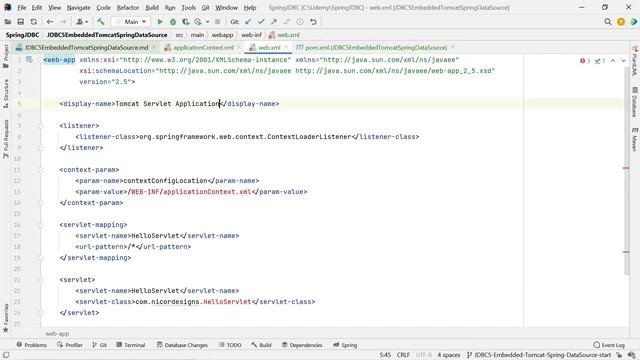Collapse servlet-mapping fold at line 16
The image size is (640, 360).
pyautogui.click(x=40, y=225)
